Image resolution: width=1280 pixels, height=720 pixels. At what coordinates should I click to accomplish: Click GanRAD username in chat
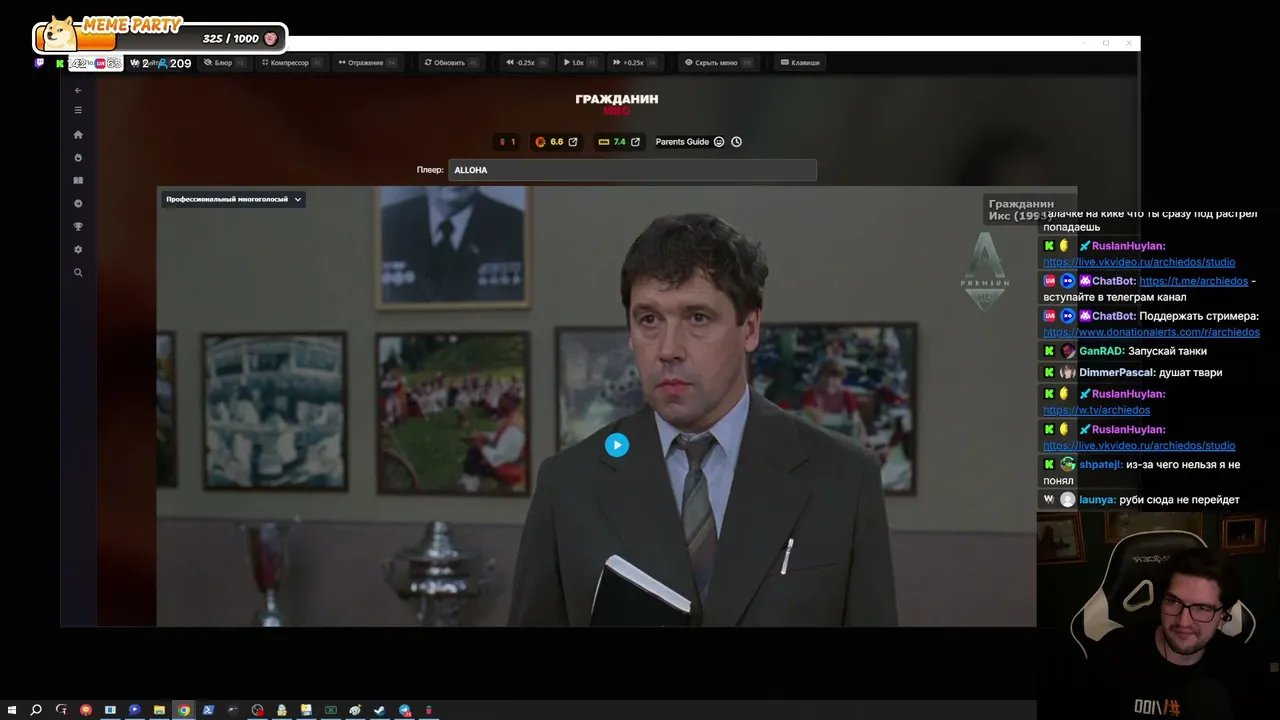[x=1102, y=351]
